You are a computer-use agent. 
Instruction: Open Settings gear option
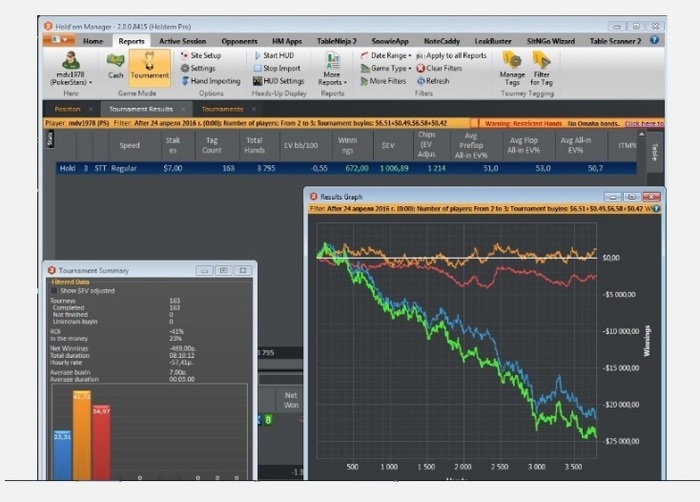[198, 68]
